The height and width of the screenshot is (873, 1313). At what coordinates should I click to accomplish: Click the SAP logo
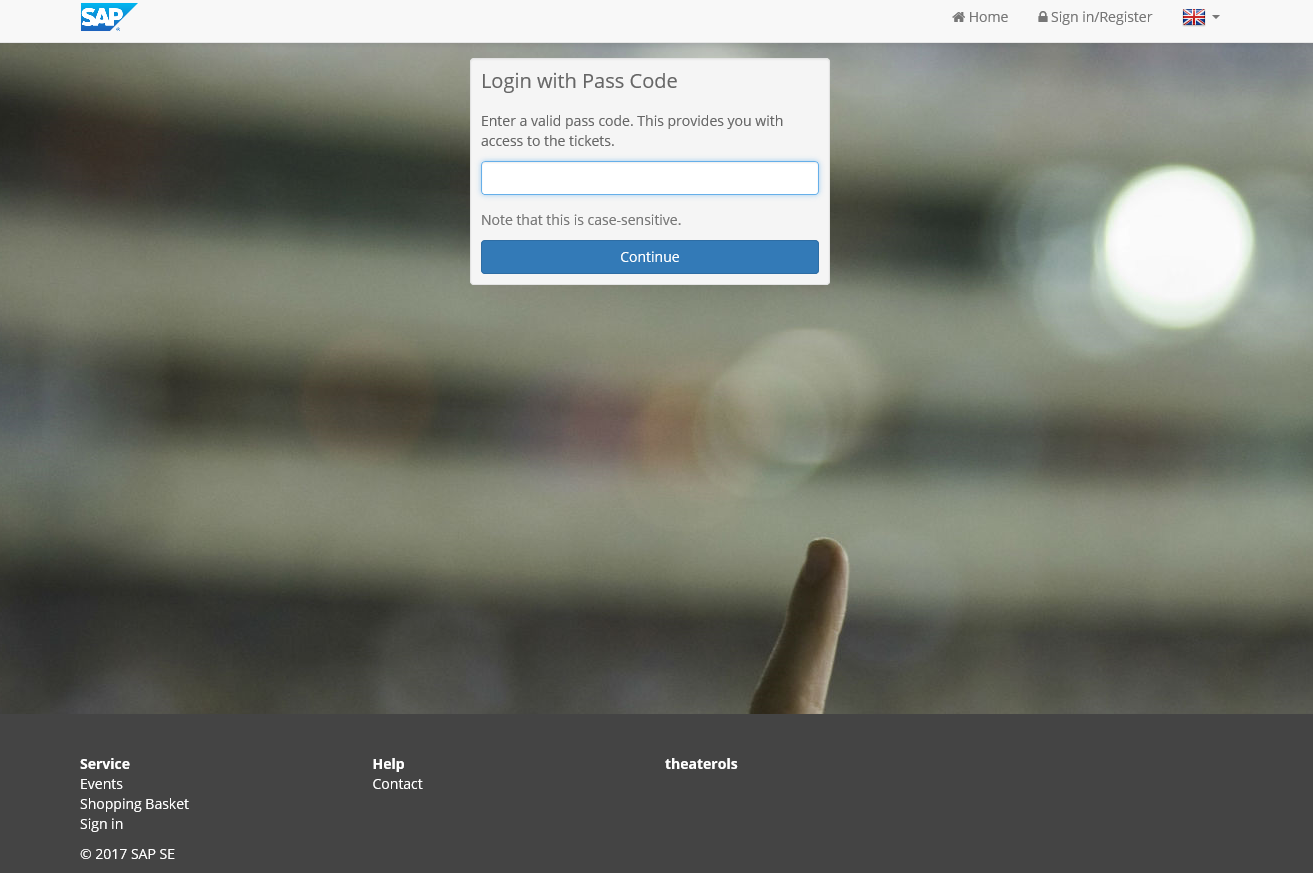(109, 17)
